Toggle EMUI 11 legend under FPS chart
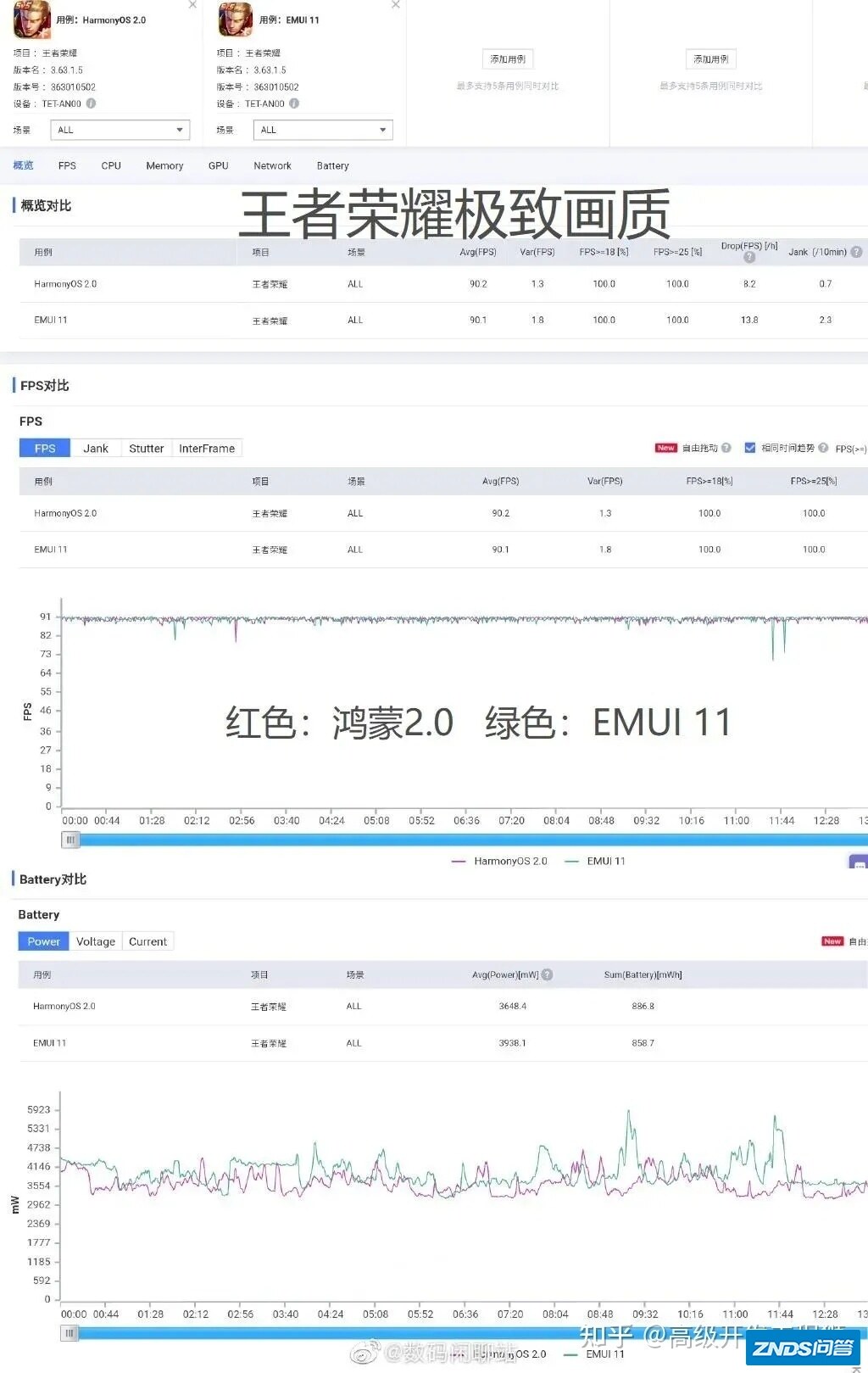 pyautogui.click(x=595, y=861)
